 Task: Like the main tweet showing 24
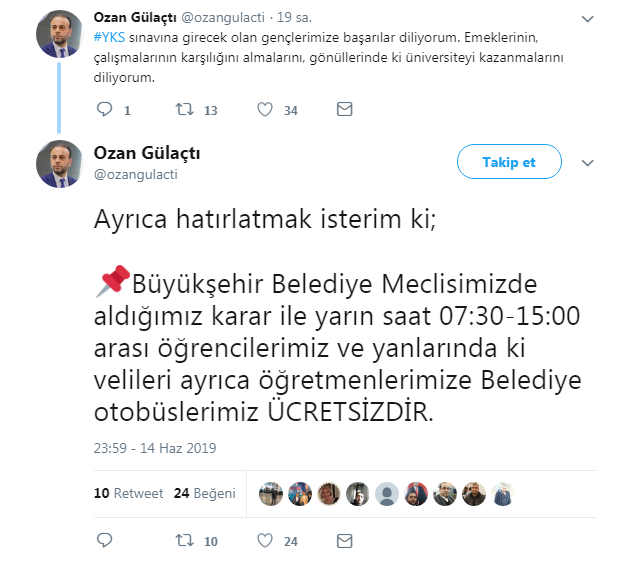pos(265,540)
